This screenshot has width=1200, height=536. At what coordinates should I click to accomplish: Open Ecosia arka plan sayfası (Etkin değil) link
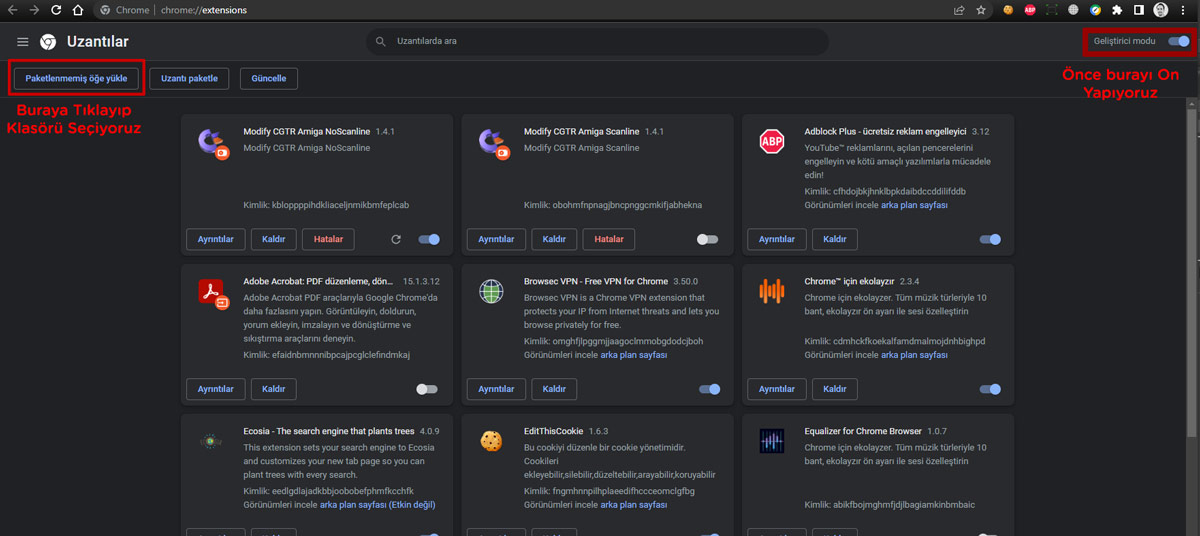point(378,505)
